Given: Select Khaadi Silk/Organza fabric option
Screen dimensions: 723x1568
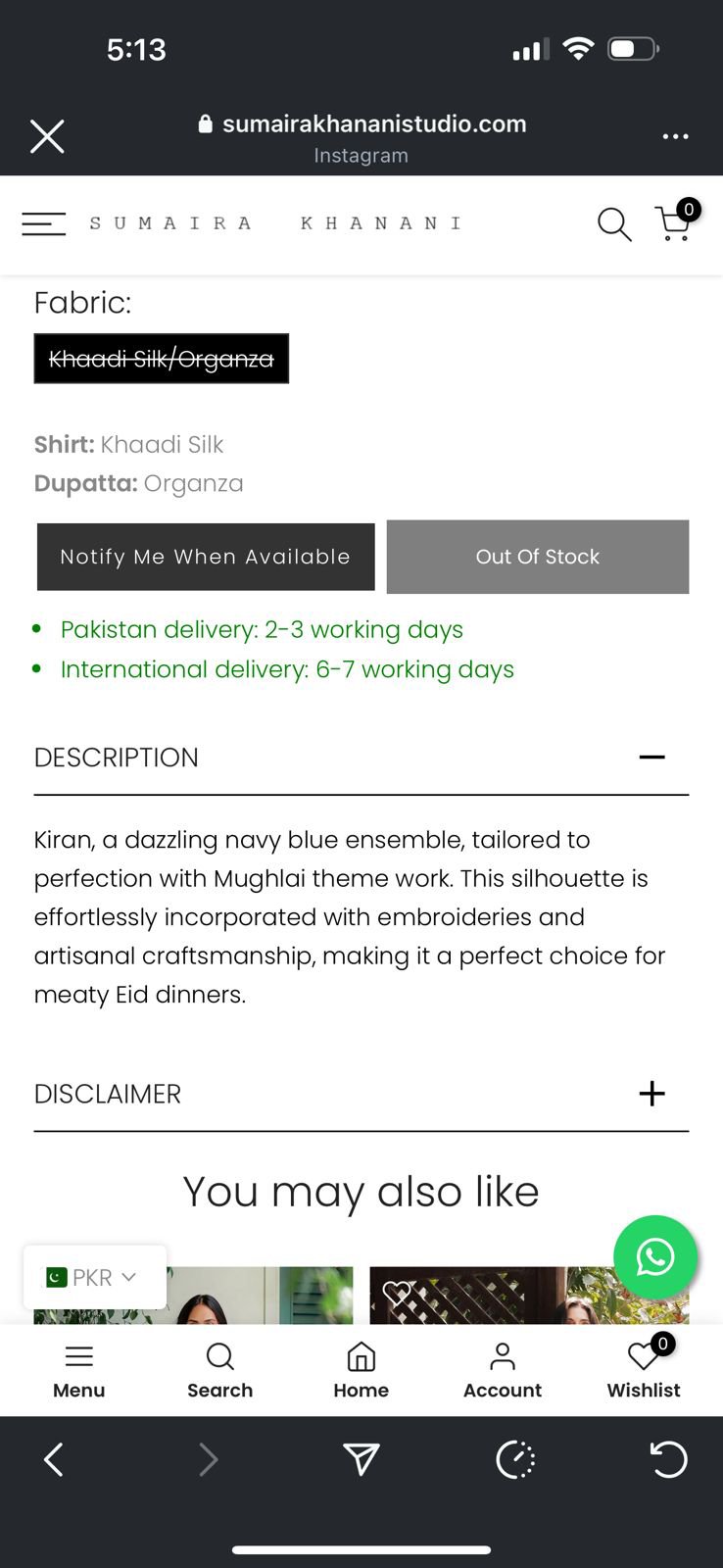Looking at the screenshot, I should coord(162,359).
